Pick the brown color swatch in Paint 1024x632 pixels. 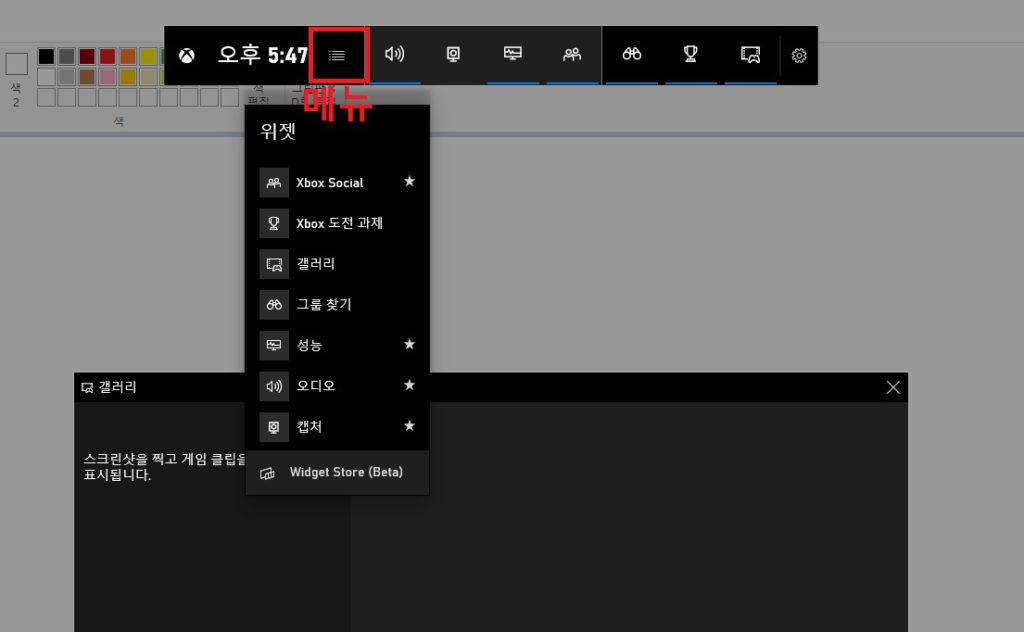[x=88, y=76]
